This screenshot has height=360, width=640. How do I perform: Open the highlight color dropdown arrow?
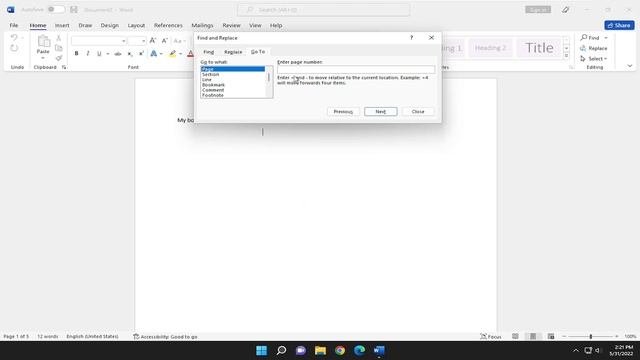coord(180,54)
